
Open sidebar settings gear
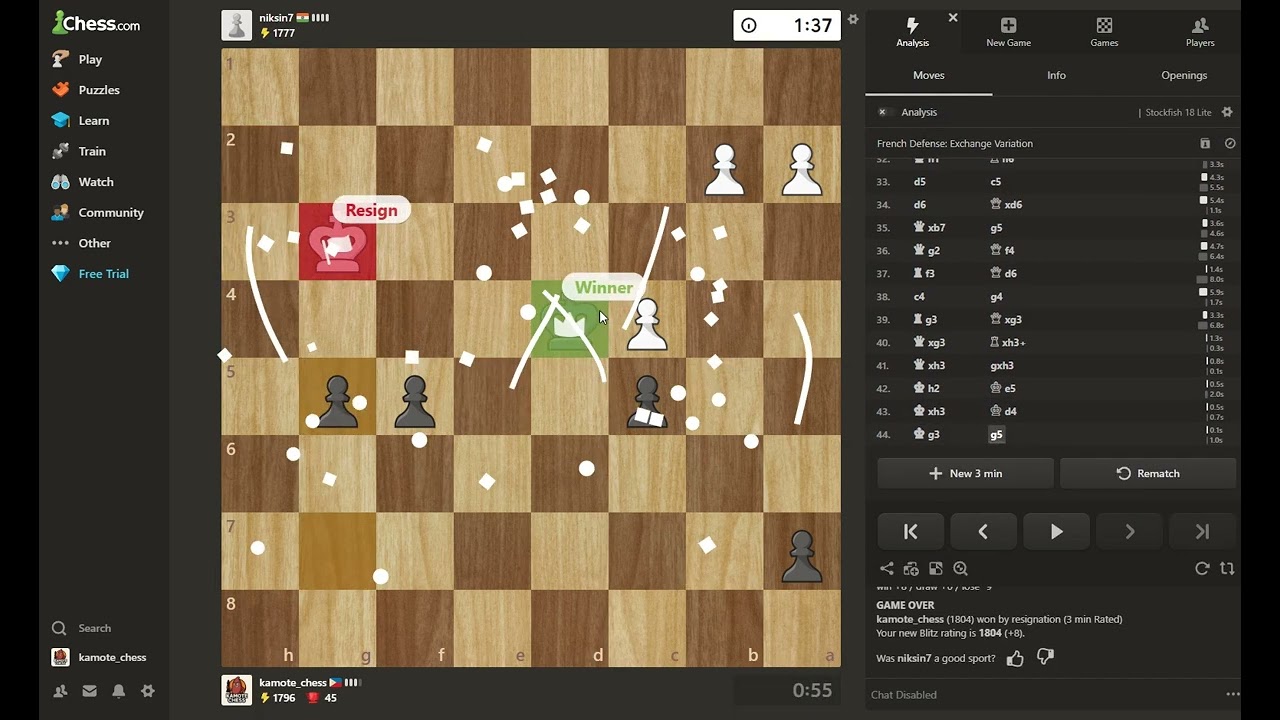click(148, 691)
